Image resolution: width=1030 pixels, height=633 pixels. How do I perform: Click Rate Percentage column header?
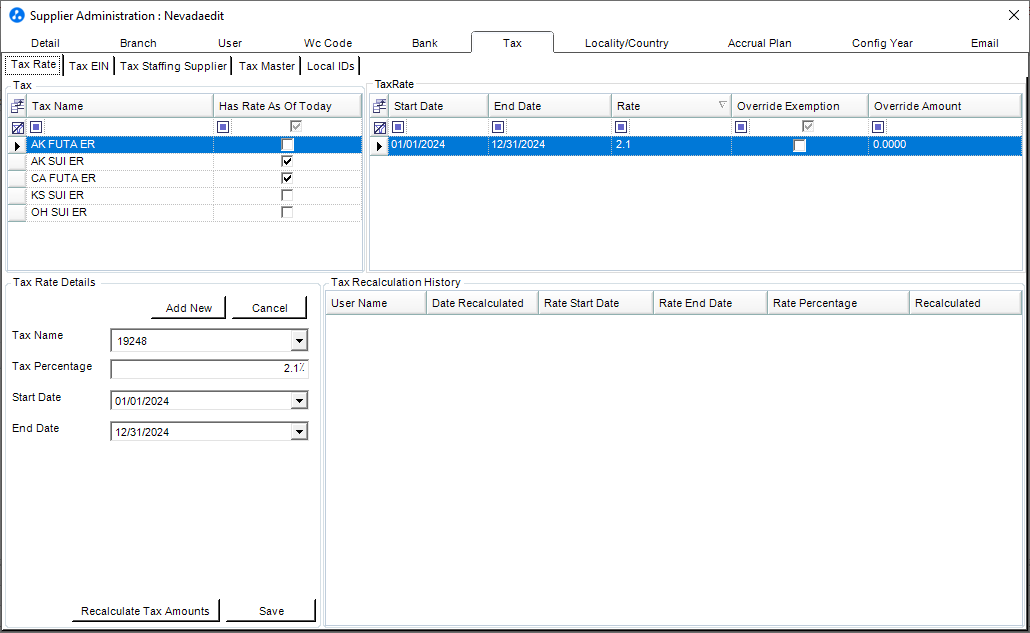pyautogui.click(x=838, y=303)
